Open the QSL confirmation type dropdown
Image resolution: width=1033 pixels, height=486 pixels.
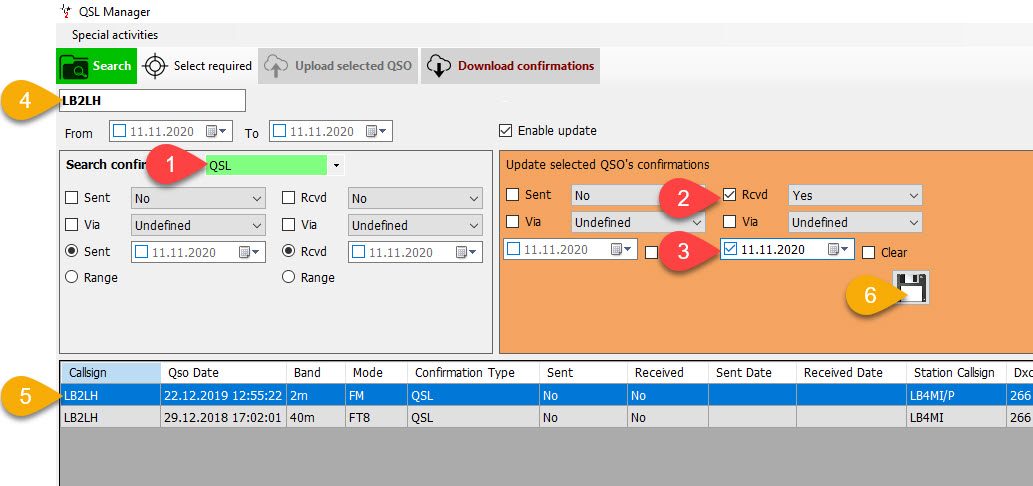336,166
